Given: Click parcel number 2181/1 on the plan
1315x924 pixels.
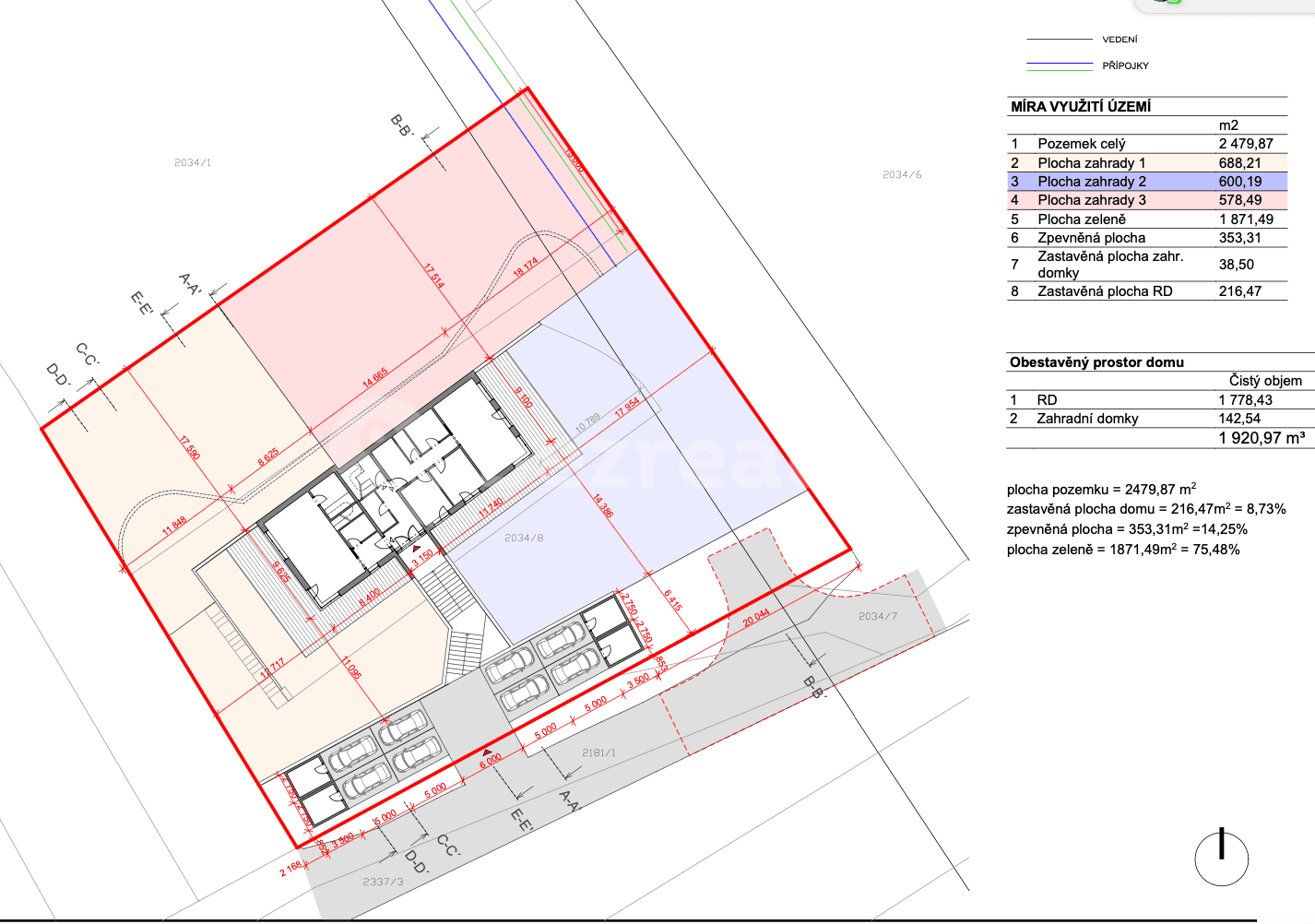Looking at the screenshot, I should coord(599,752).
